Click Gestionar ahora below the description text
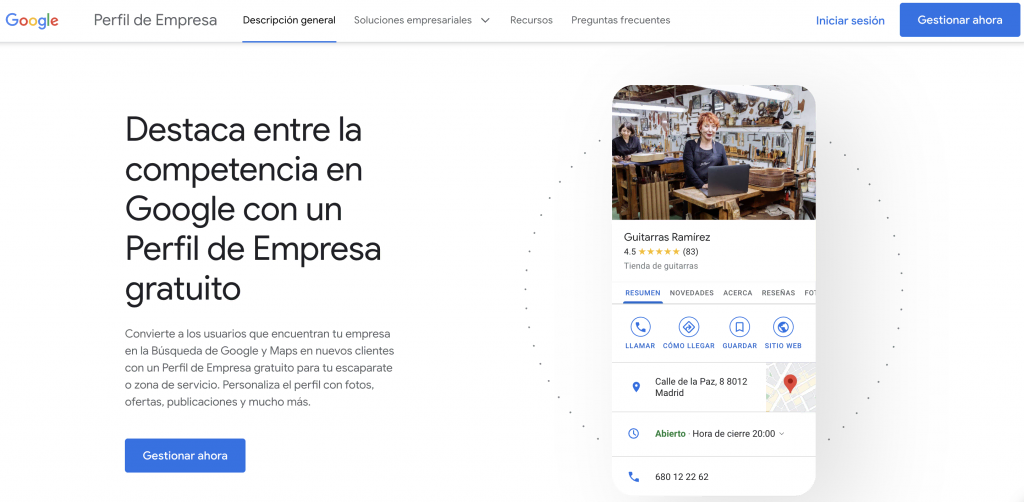Image resolution: width=1024 pixels, height=502 pixels. 185,455
